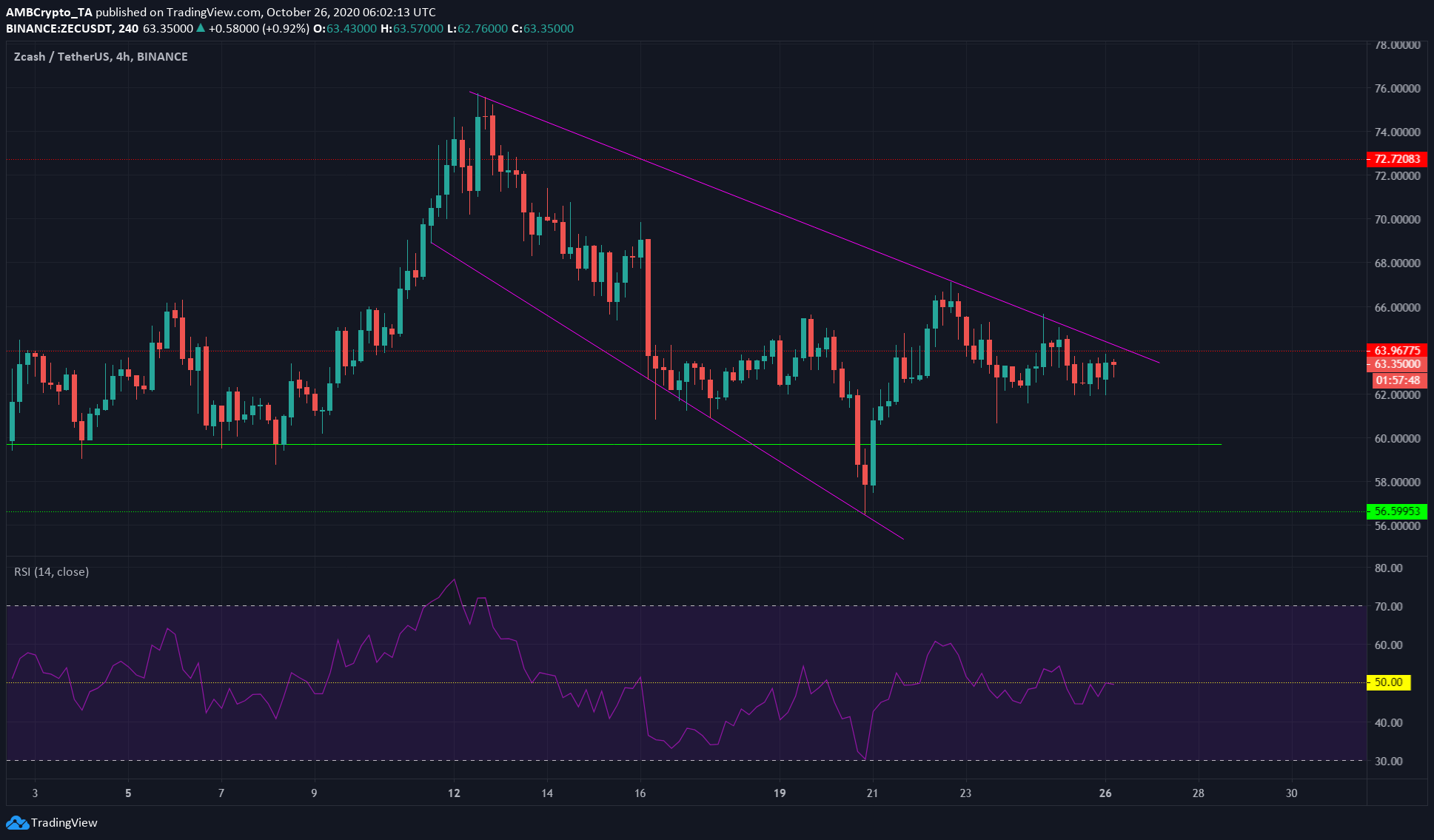Click the green horizontal support line
Viewport: 1434px width, 840px height.
coord(614,444)
